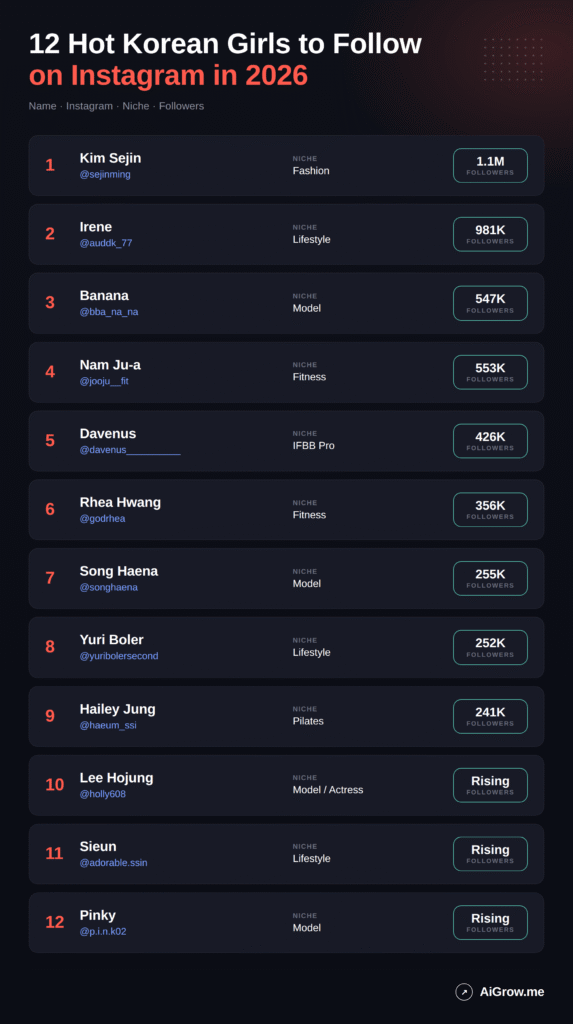Select Lee Hojung's Rising followers badge

[490, 785]
